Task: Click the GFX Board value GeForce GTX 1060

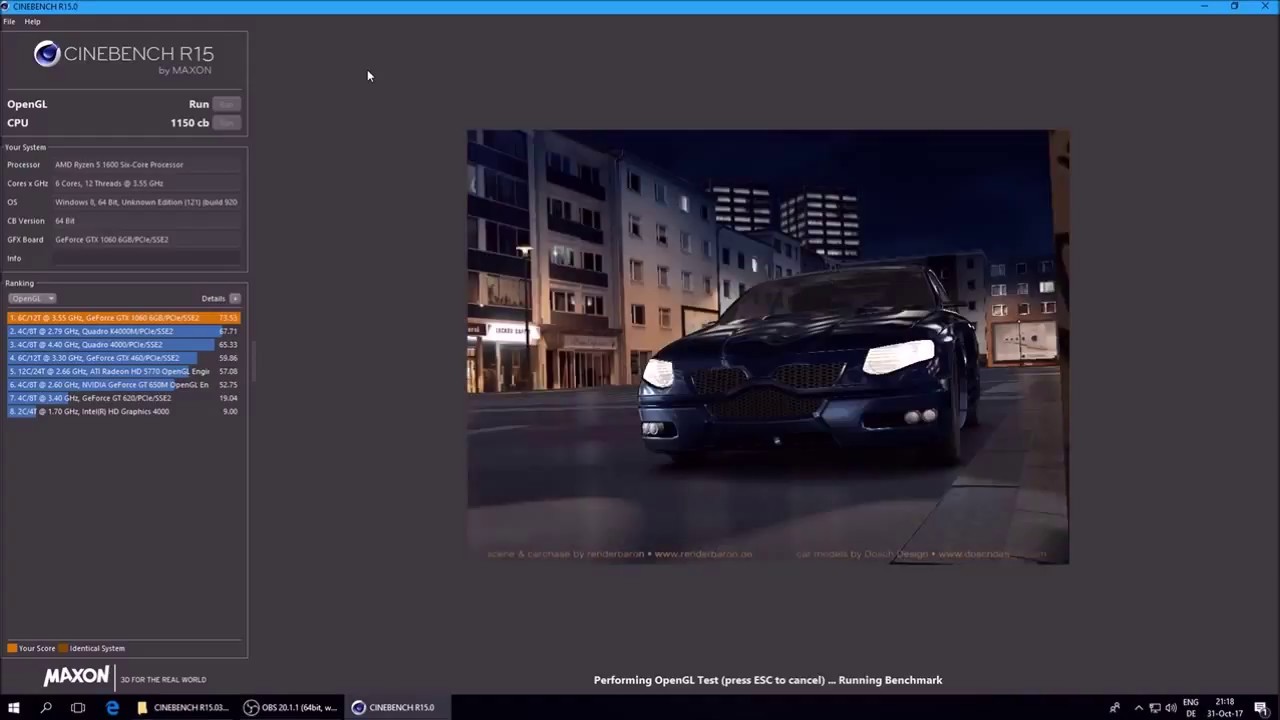Action: click(111, 239)
